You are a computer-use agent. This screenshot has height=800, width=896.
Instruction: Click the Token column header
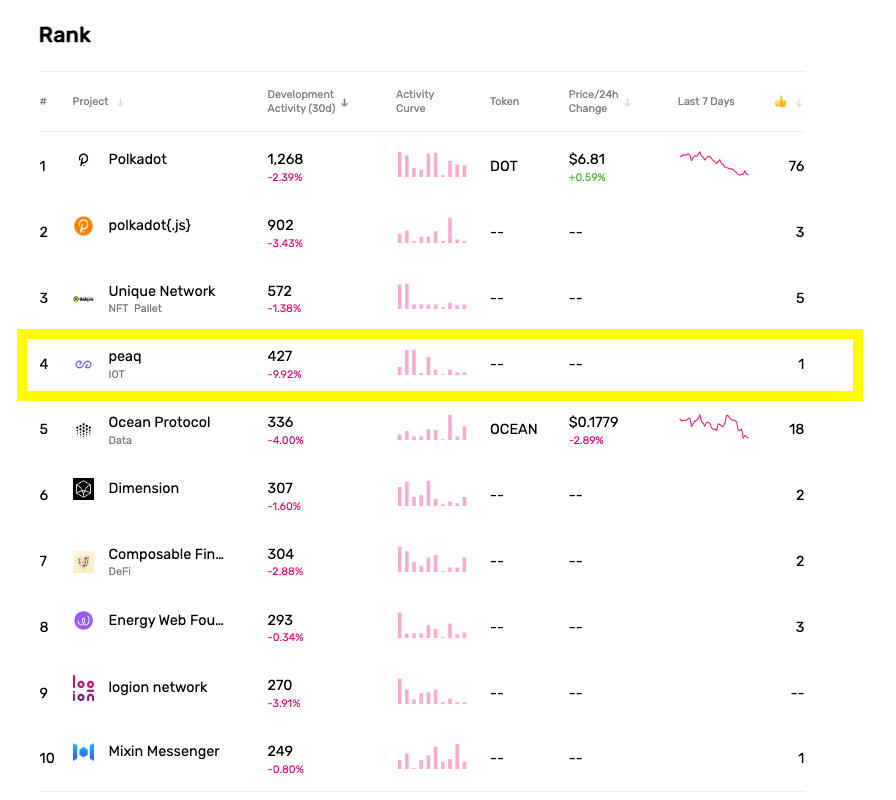pyautogui.click(x=505, y=102)
